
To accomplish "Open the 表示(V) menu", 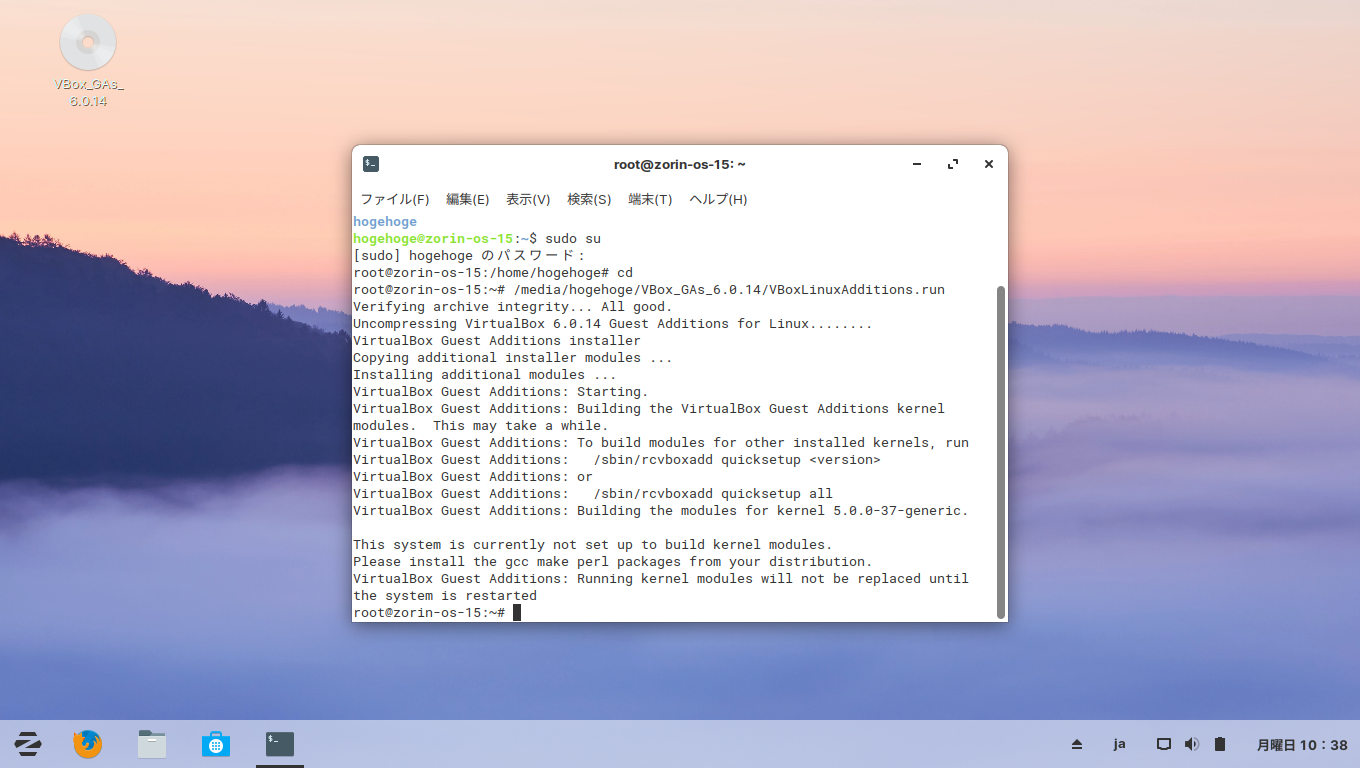I will [528, 199].
